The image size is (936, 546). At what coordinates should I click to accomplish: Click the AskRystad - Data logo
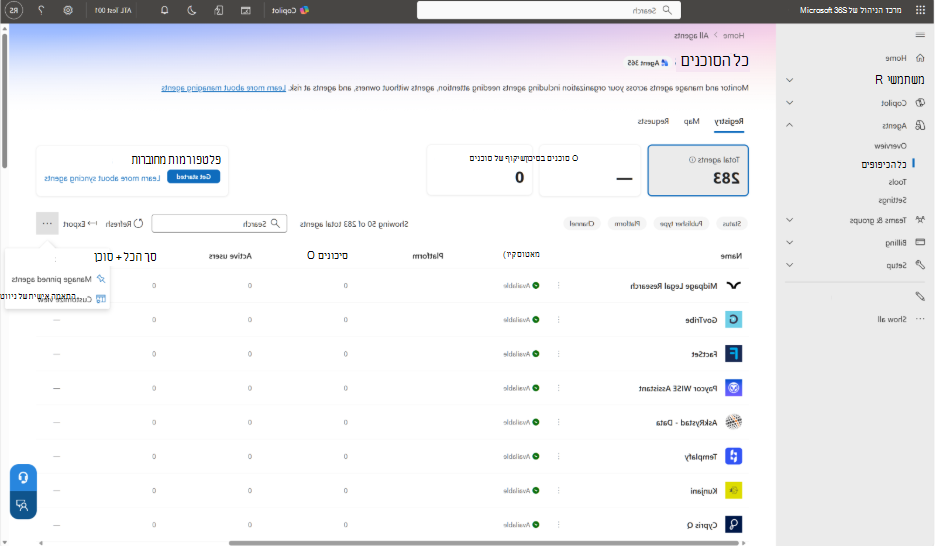(x=733, y=422)
